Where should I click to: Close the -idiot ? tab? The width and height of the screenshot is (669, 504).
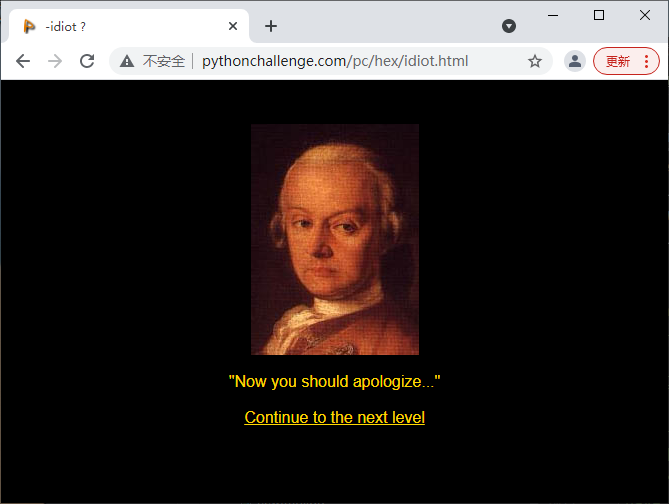point(233,26)
